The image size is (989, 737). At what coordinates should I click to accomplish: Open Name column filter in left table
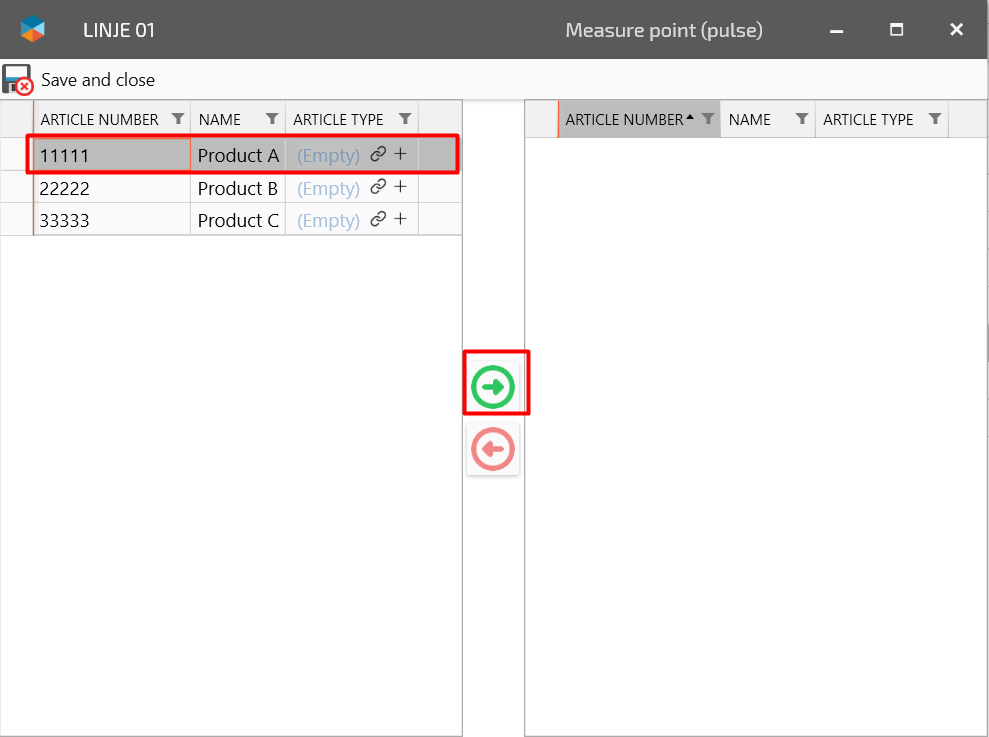click(x=272, y=119)
